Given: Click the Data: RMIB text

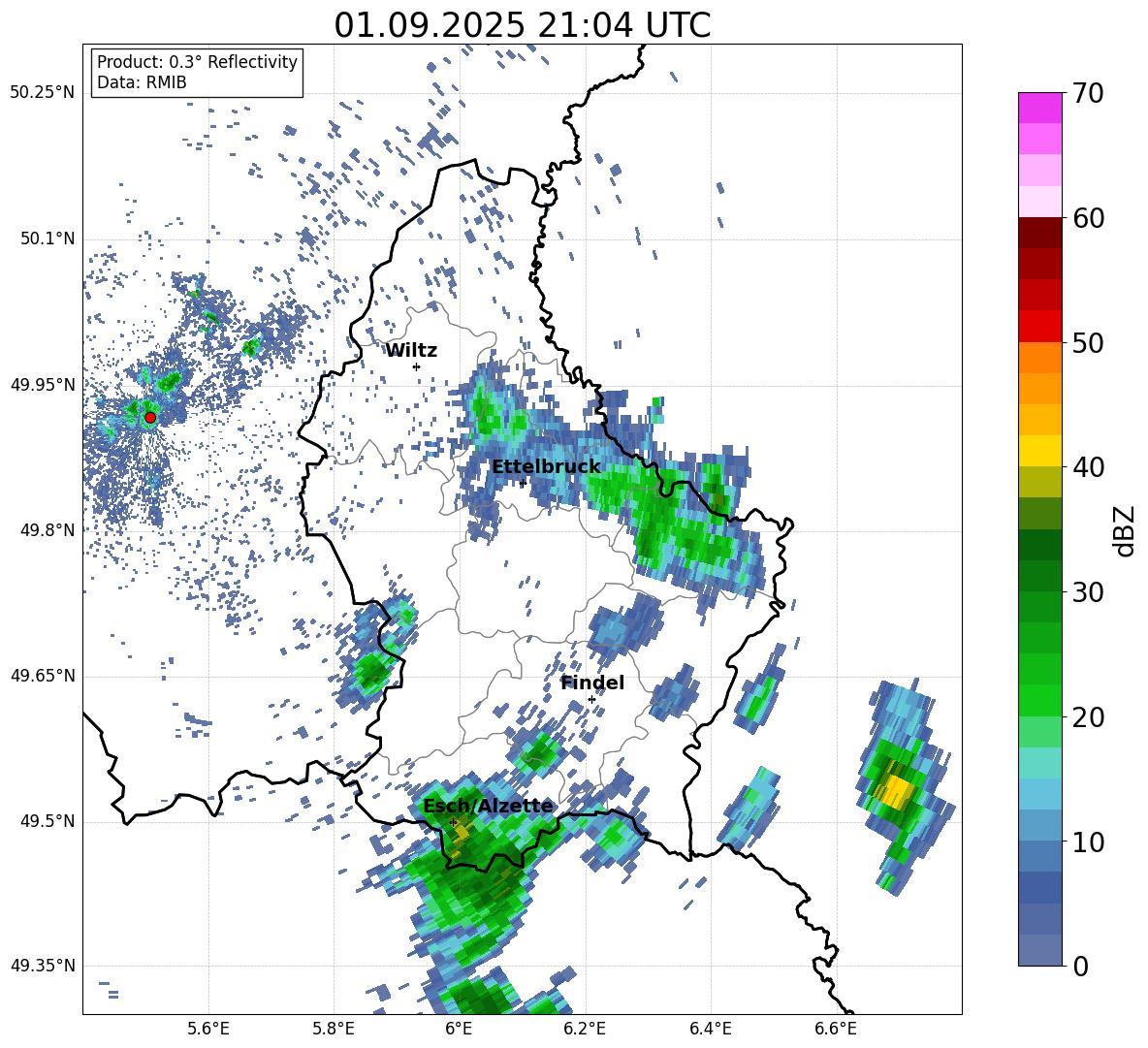Looking at the screenshot, I should click(x=142, y=82).
